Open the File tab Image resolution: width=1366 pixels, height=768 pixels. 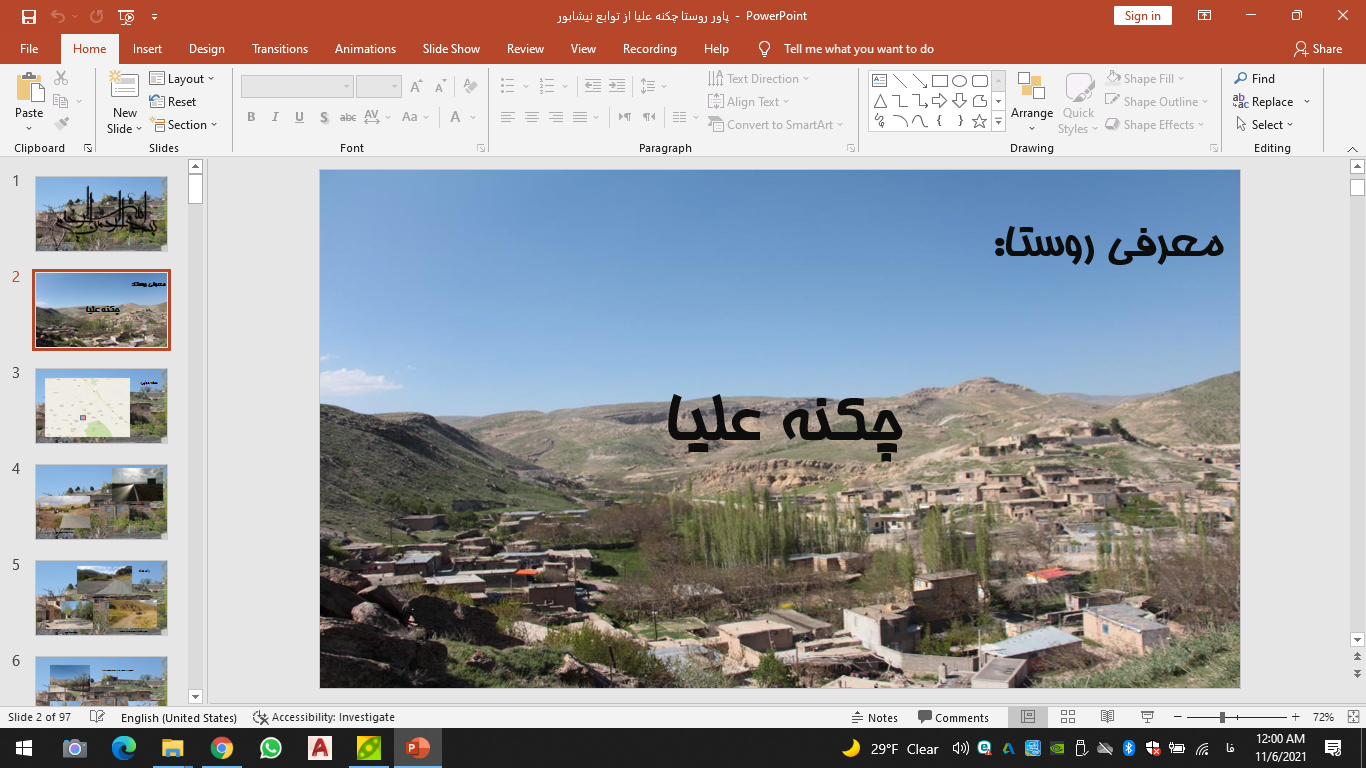click(x=29, y=48)
